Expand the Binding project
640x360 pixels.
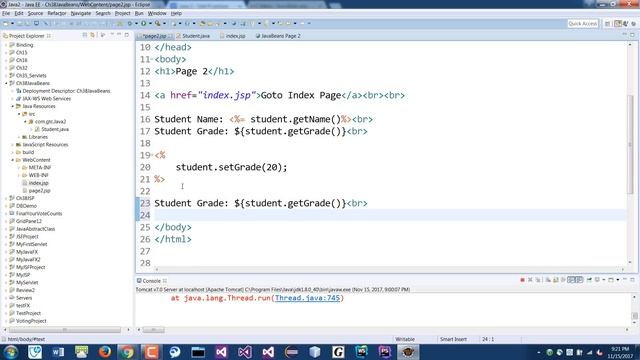(7, 45)
